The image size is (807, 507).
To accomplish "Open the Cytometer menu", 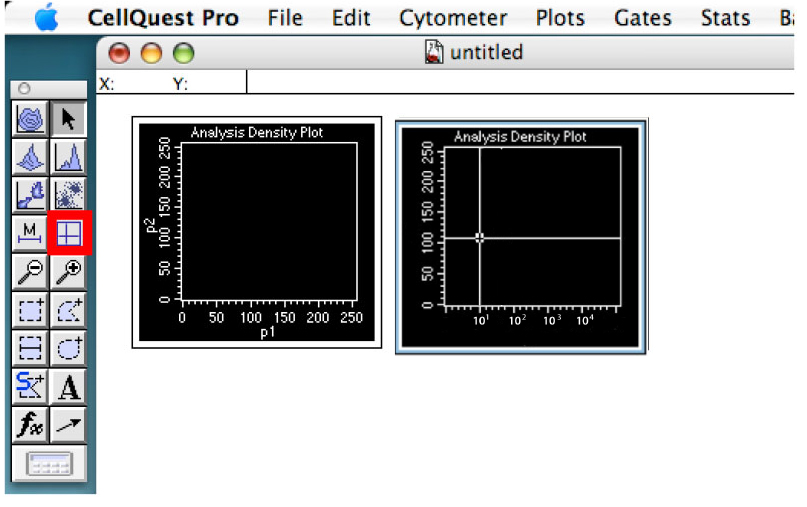I will 453,19.
